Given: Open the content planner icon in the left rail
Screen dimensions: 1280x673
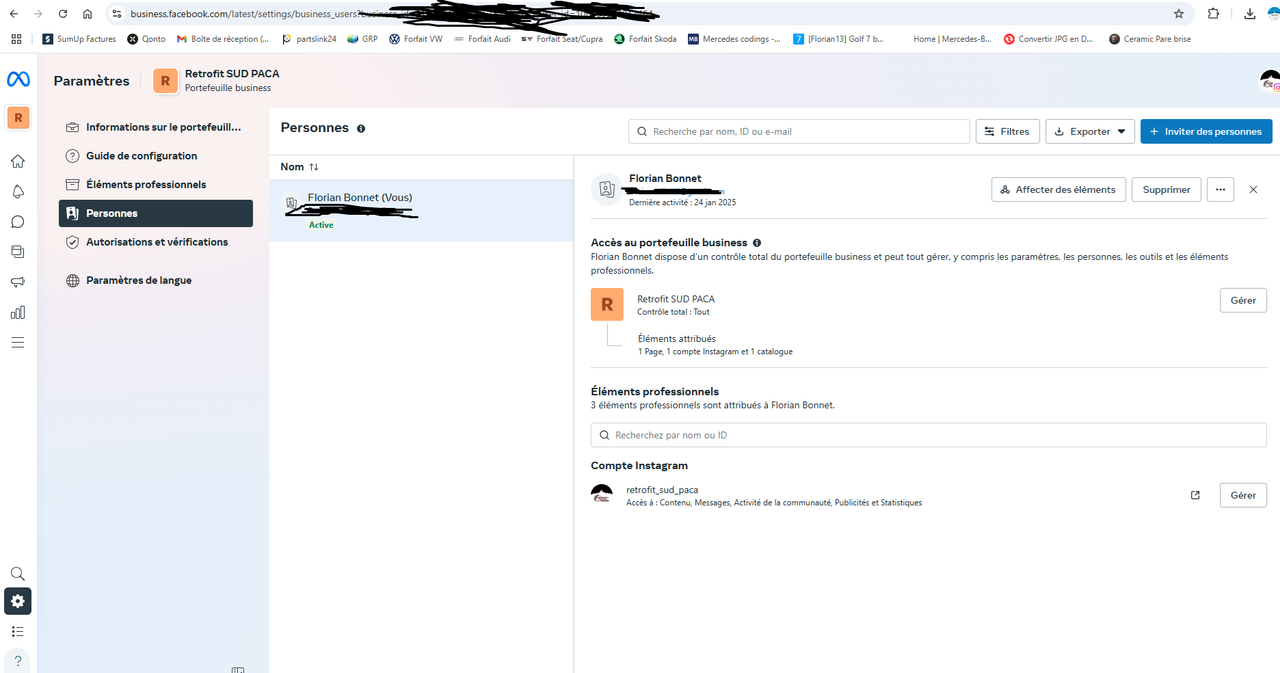Looking at the screenshot, I should pos(18,252).
